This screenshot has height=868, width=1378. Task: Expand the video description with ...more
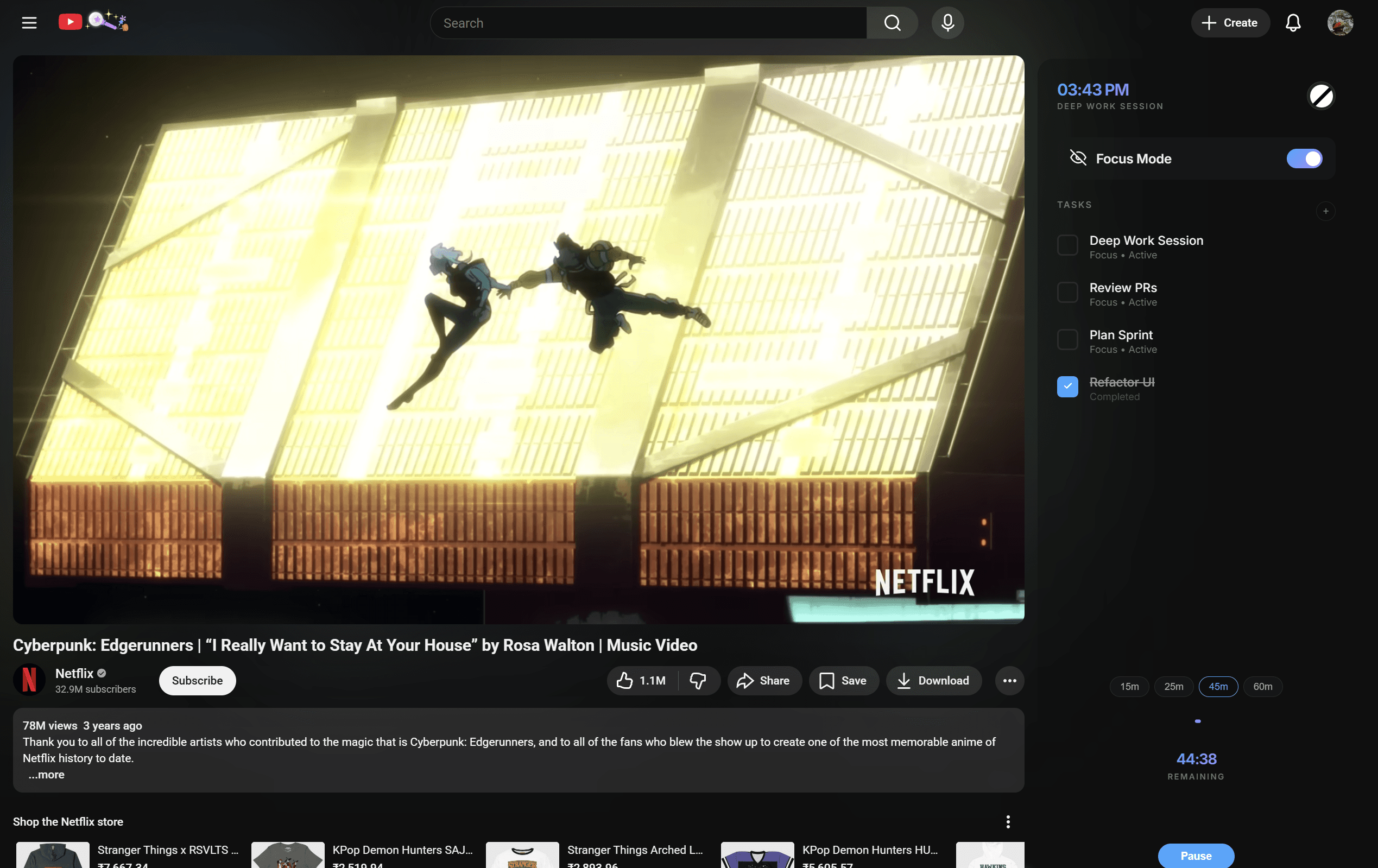tap(46, 774)
